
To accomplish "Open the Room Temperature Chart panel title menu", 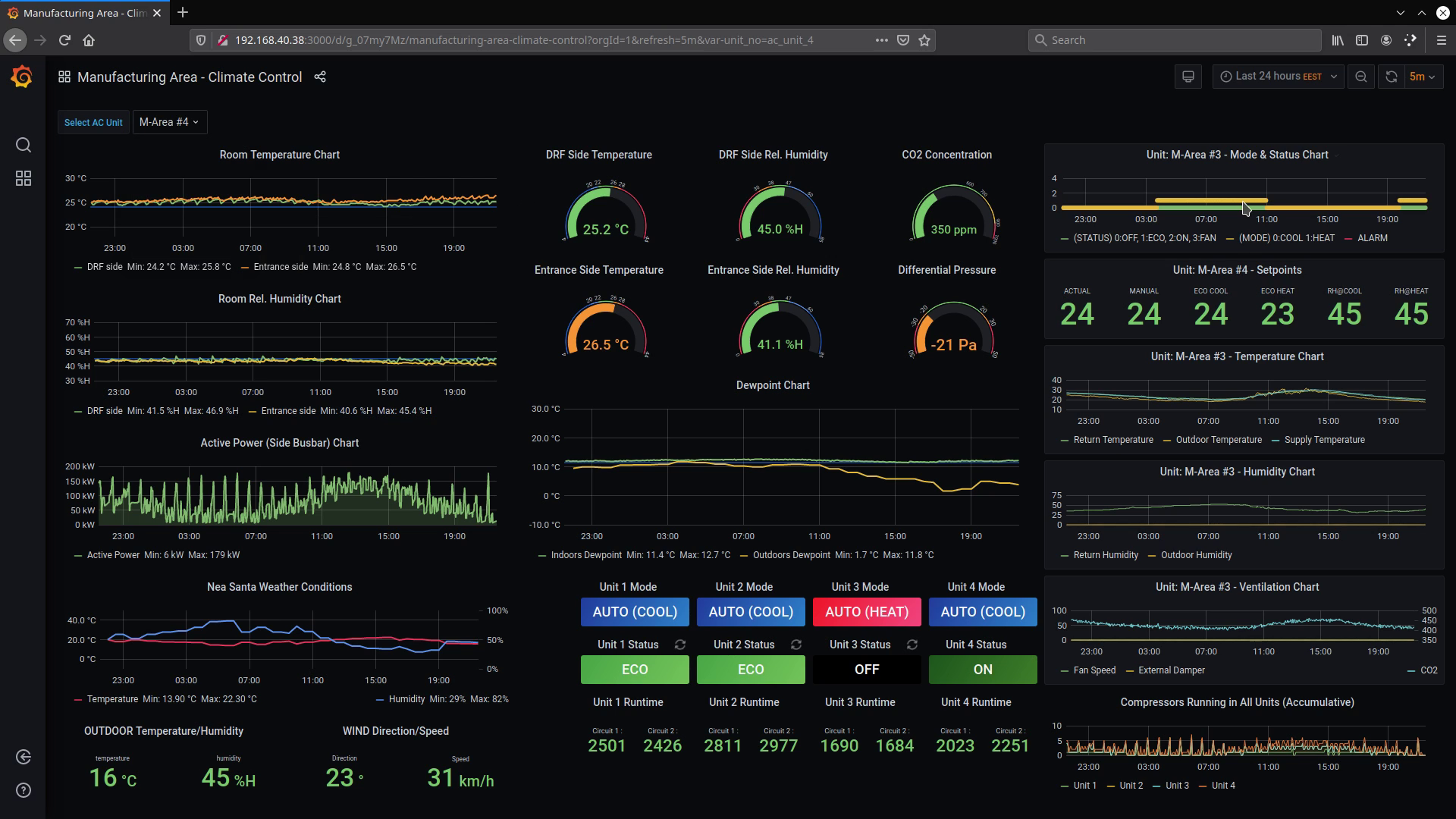I will pyautogui.click(x=279, y=155).
